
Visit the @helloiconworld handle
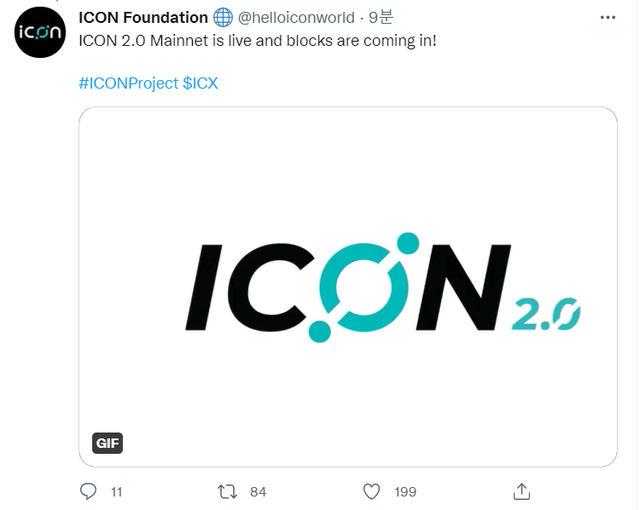pos(297,18)
